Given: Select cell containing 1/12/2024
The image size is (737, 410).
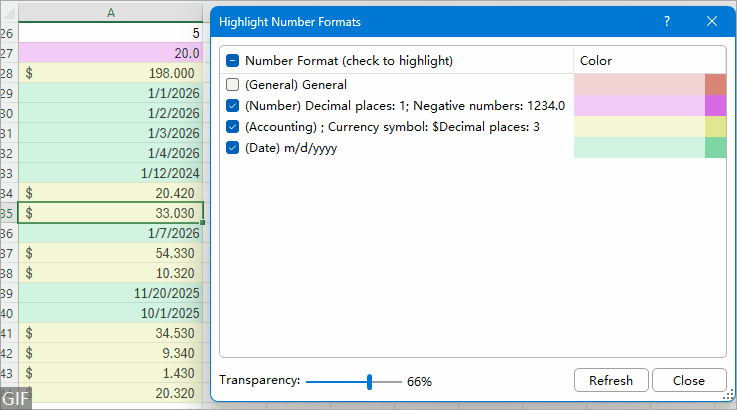Looking at the screenshot, I should click(x=110, y=172).
